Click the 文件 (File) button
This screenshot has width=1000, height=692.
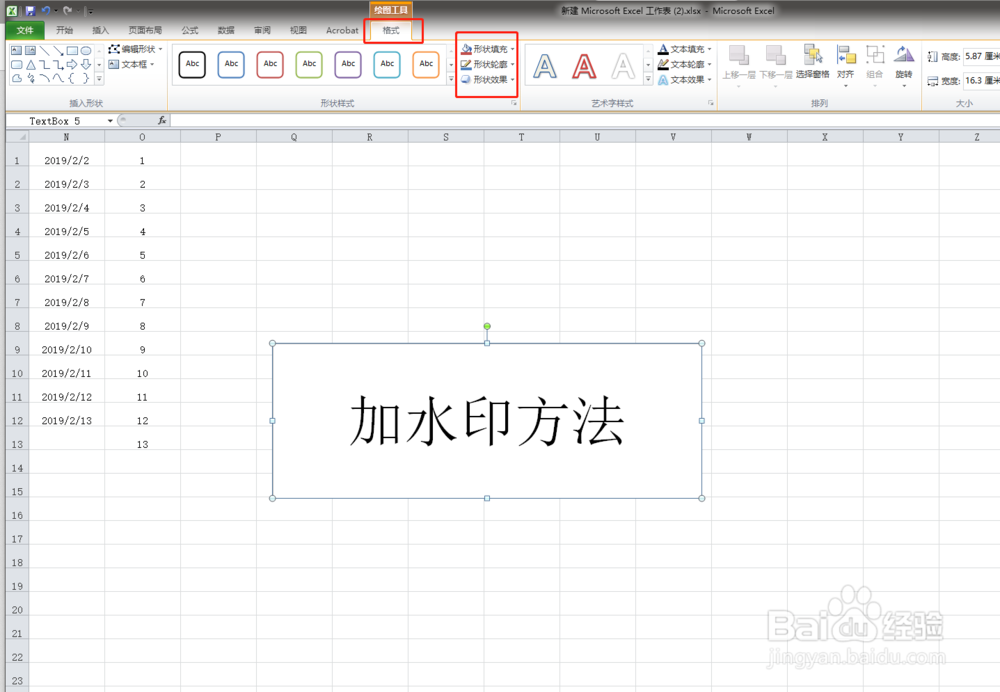click(25, 30)
